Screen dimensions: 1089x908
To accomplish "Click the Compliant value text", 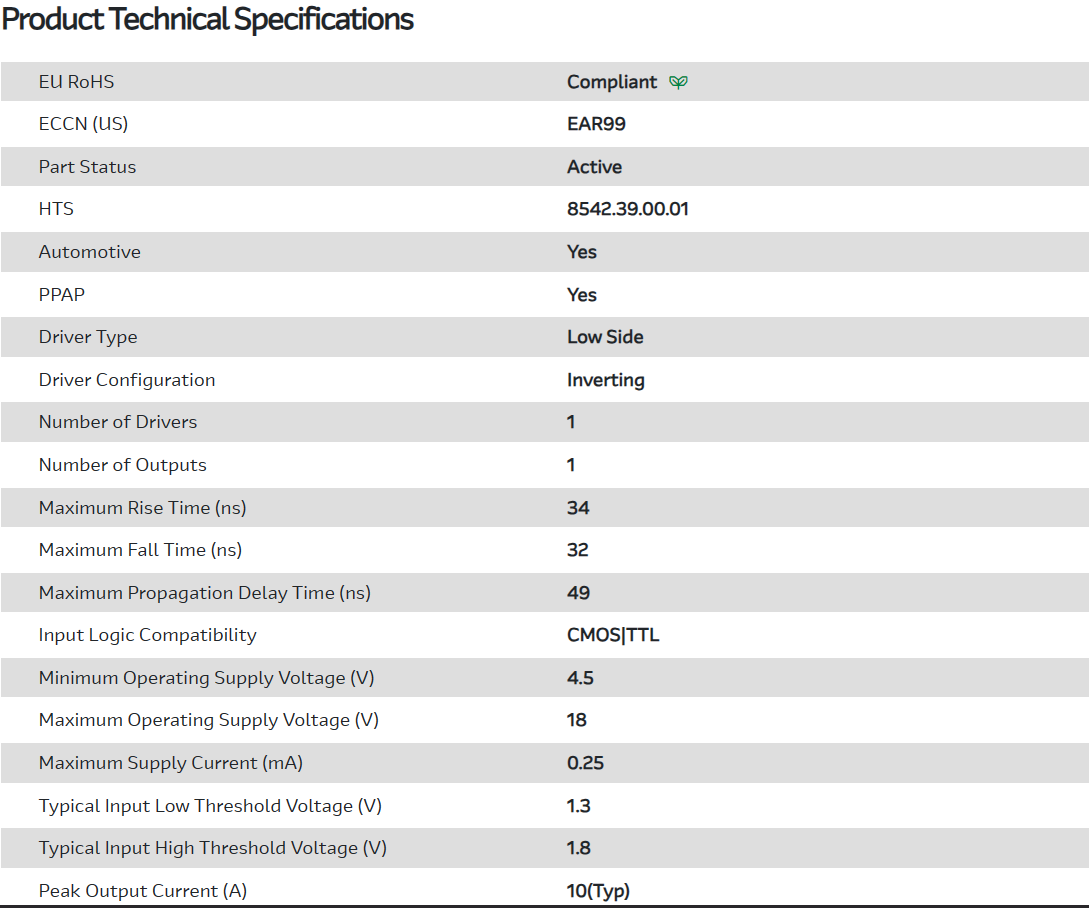I will tap(612, 82).
